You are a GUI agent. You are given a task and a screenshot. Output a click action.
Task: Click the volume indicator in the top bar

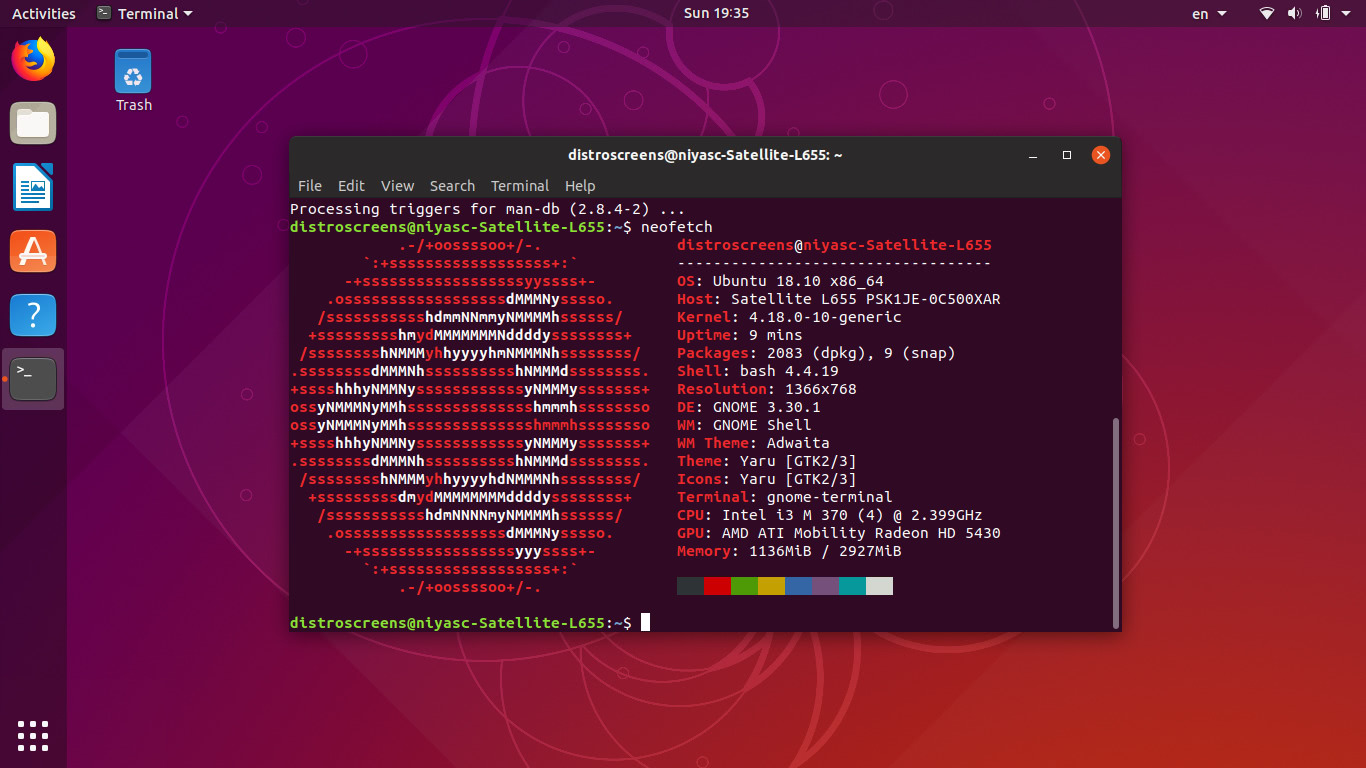(1296, 13)
